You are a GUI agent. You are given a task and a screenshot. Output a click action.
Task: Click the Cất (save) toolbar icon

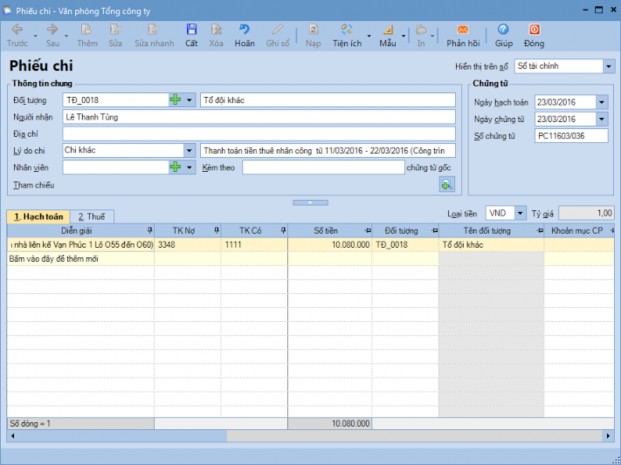191,35
